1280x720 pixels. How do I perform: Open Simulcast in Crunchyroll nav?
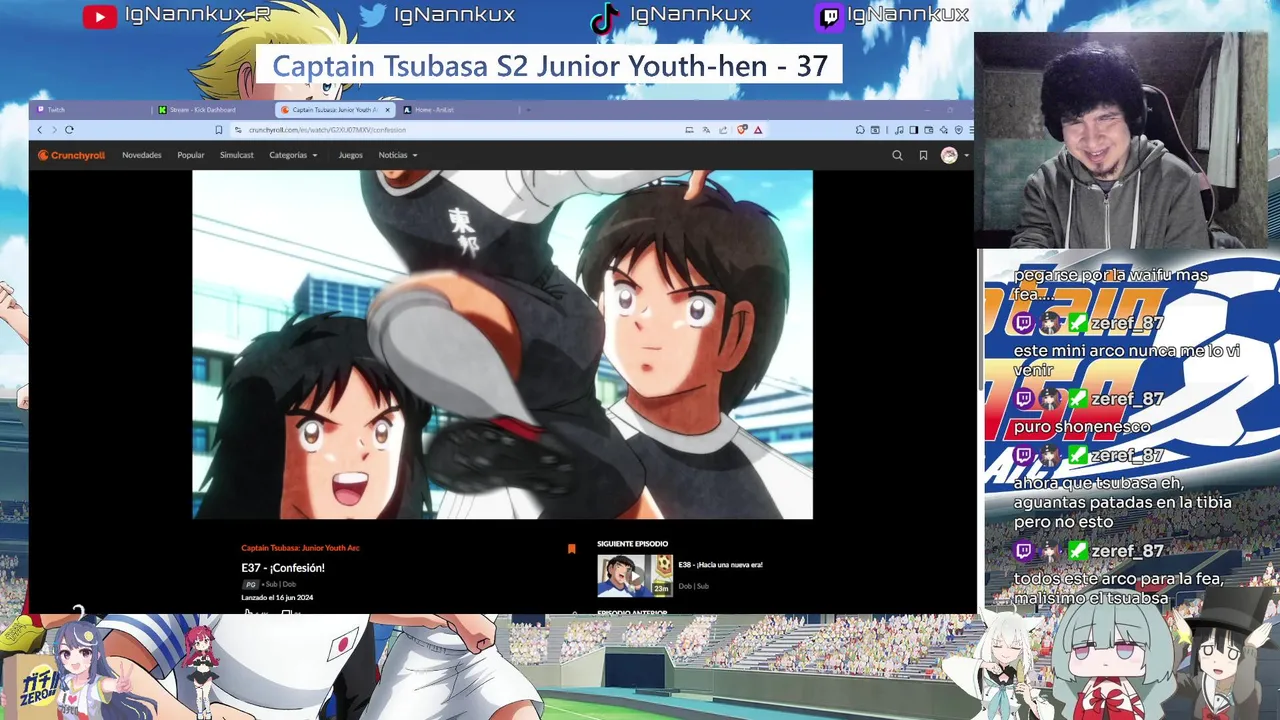(236, 155)
